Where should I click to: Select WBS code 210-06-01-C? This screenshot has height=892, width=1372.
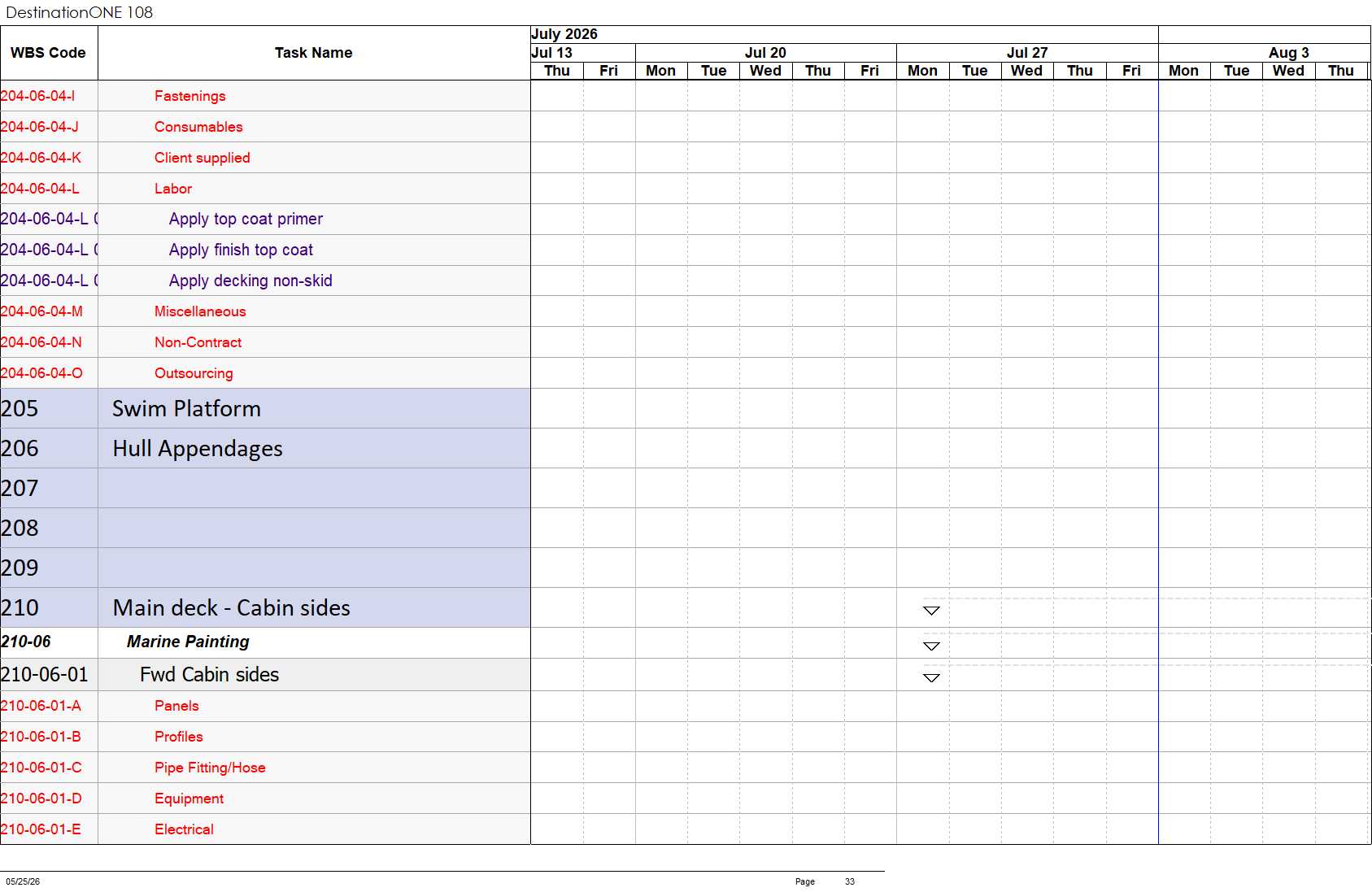click(41, 768)
